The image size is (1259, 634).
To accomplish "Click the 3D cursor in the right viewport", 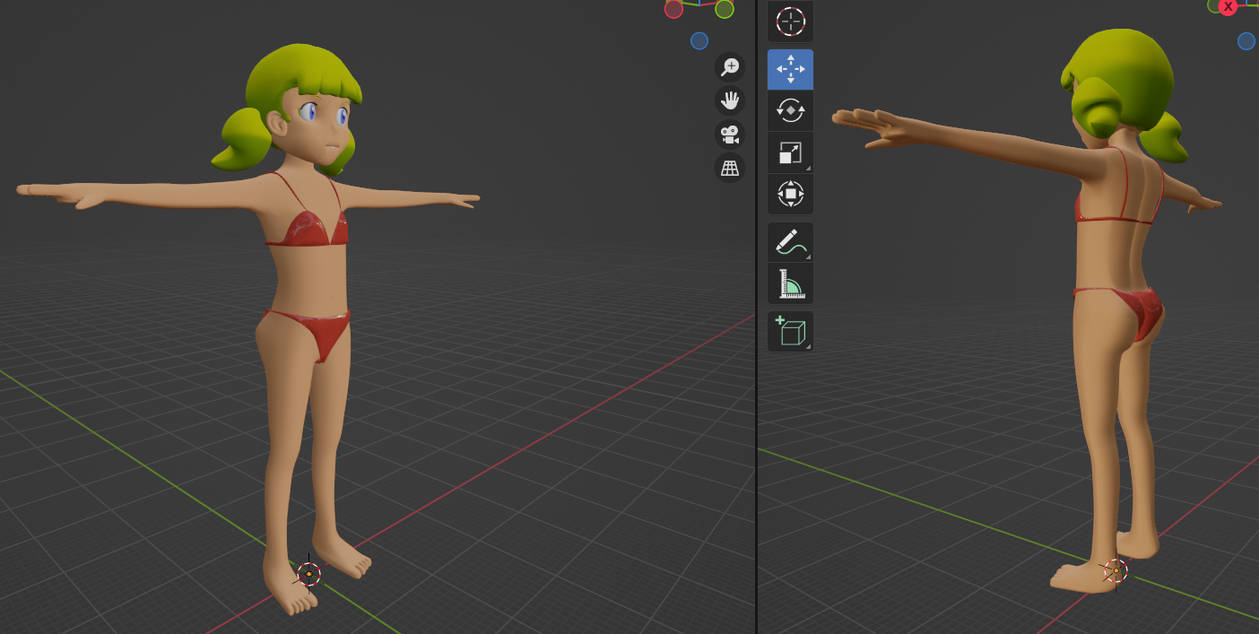I will tap(1116, 571).
